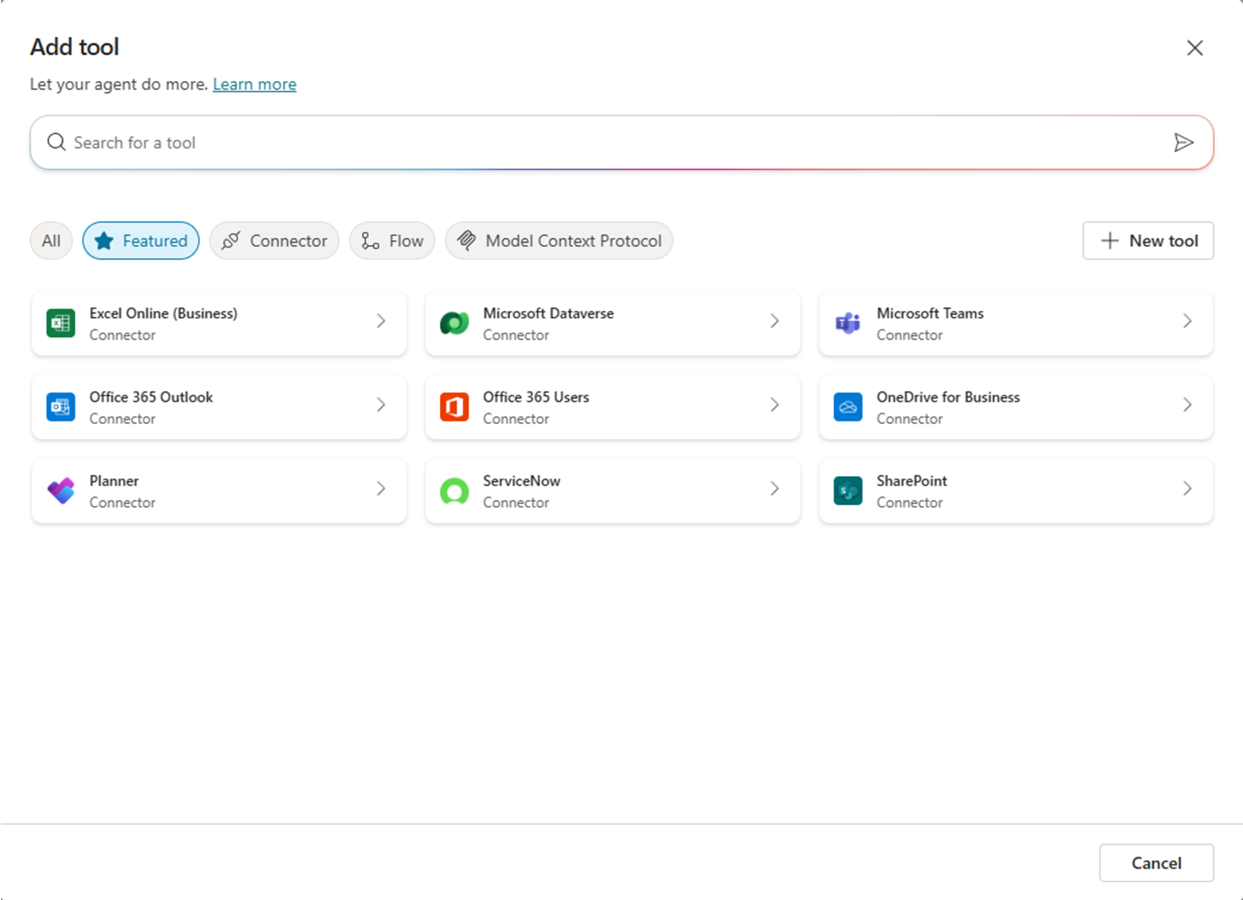1243x900 pixels.
Task: Select the Excel Online (Business) title text
Action: point(164,313)
